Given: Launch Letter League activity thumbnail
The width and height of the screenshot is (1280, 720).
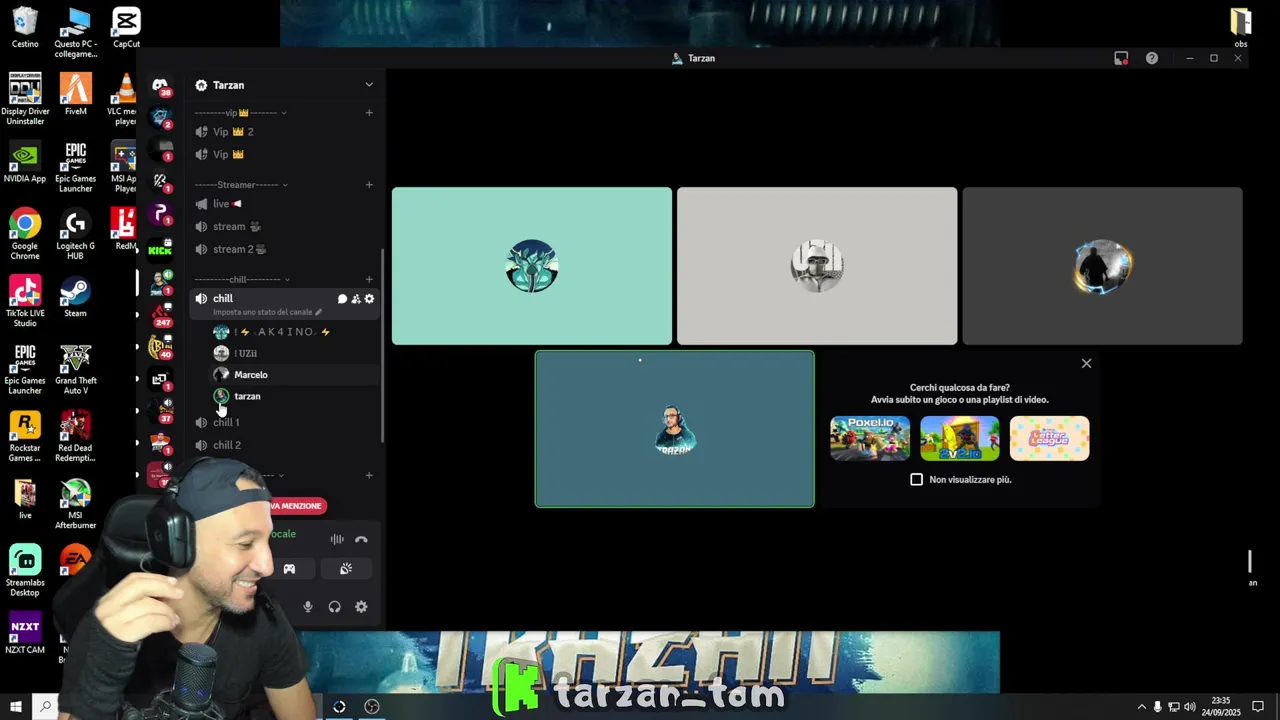Looking at the screenshot, I should click(1050, 439).
